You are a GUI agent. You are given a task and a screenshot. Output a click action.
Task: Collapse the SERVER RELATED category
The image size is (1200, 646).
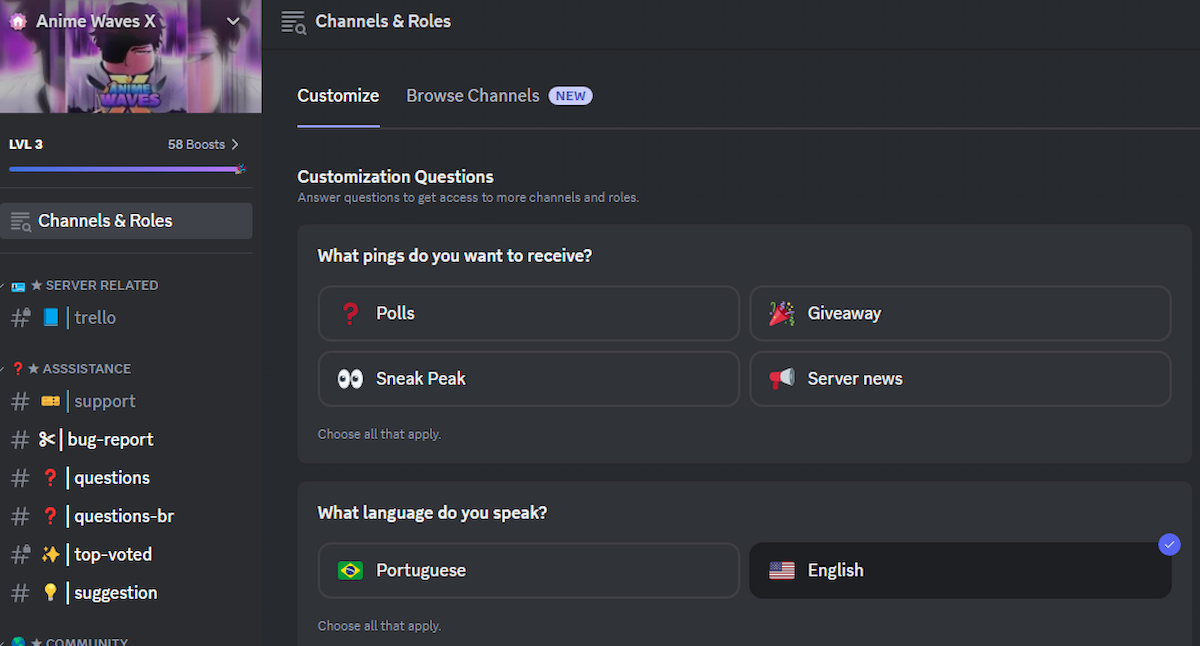84,285
